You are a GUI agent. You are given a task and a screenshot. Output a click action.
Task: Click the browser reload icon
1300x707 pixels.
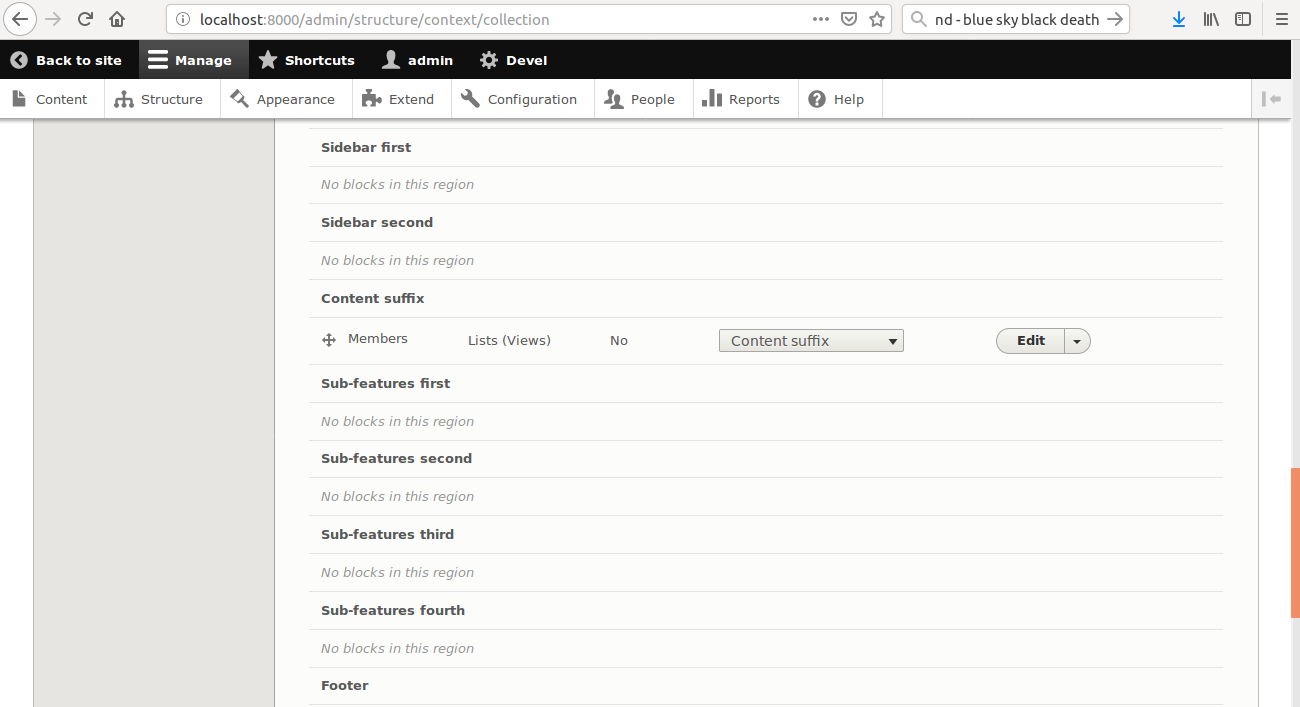click(86, 19)
